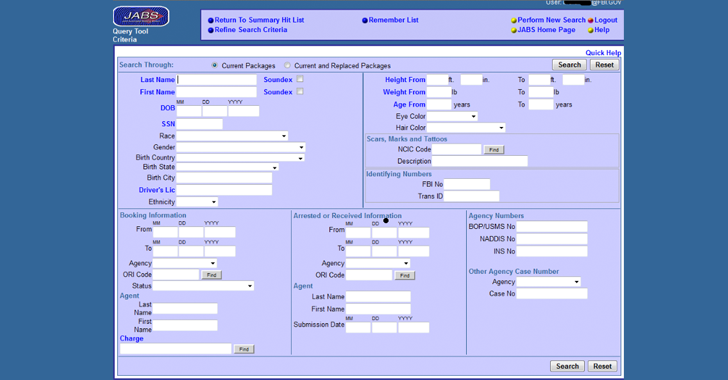The height and width of the screenshot is (380, 728).
Task: Select the Current Packages radio button
Action: click(x=214, y=66)
